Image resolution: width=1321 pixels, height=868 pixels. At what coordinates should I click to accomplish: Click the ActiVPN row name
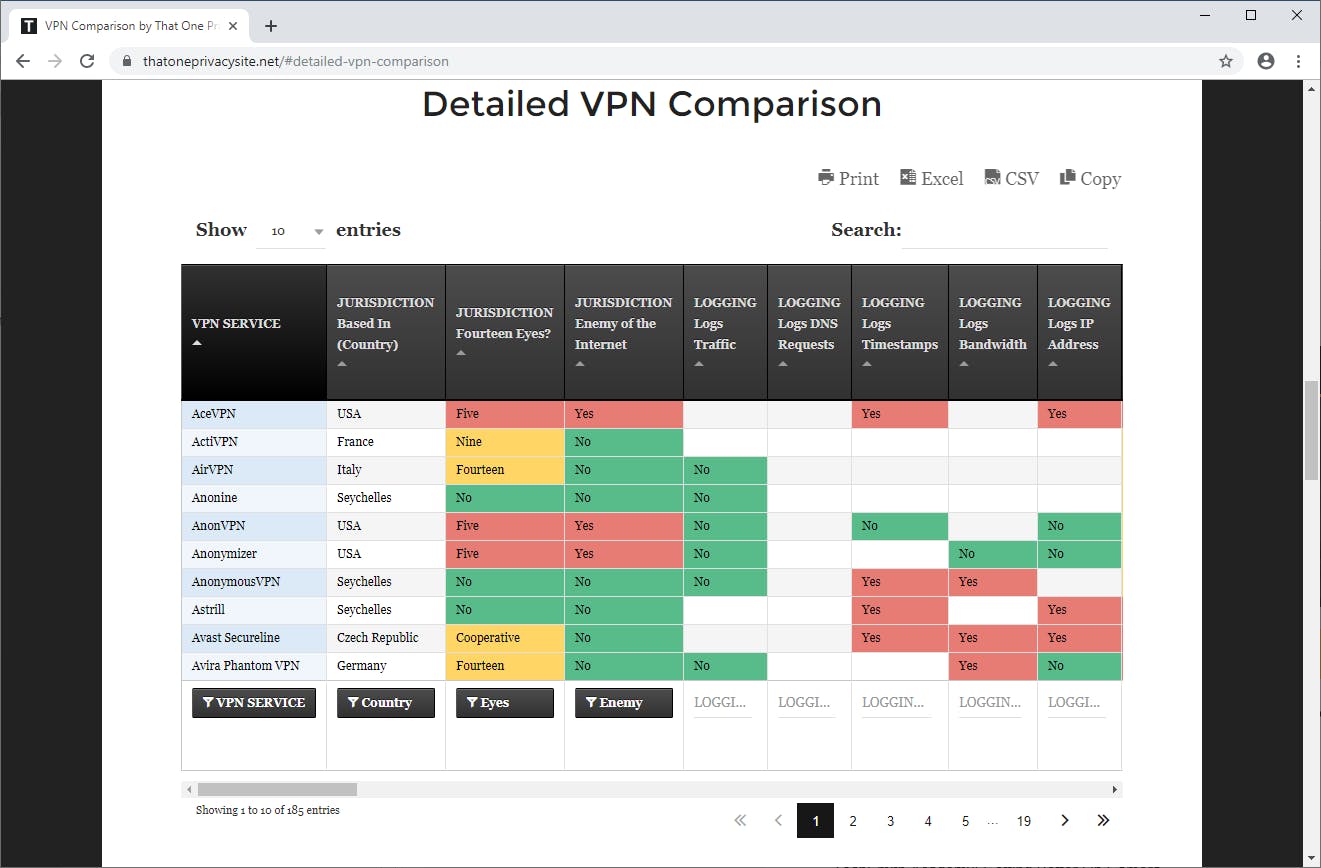click(x=215, y=442)
